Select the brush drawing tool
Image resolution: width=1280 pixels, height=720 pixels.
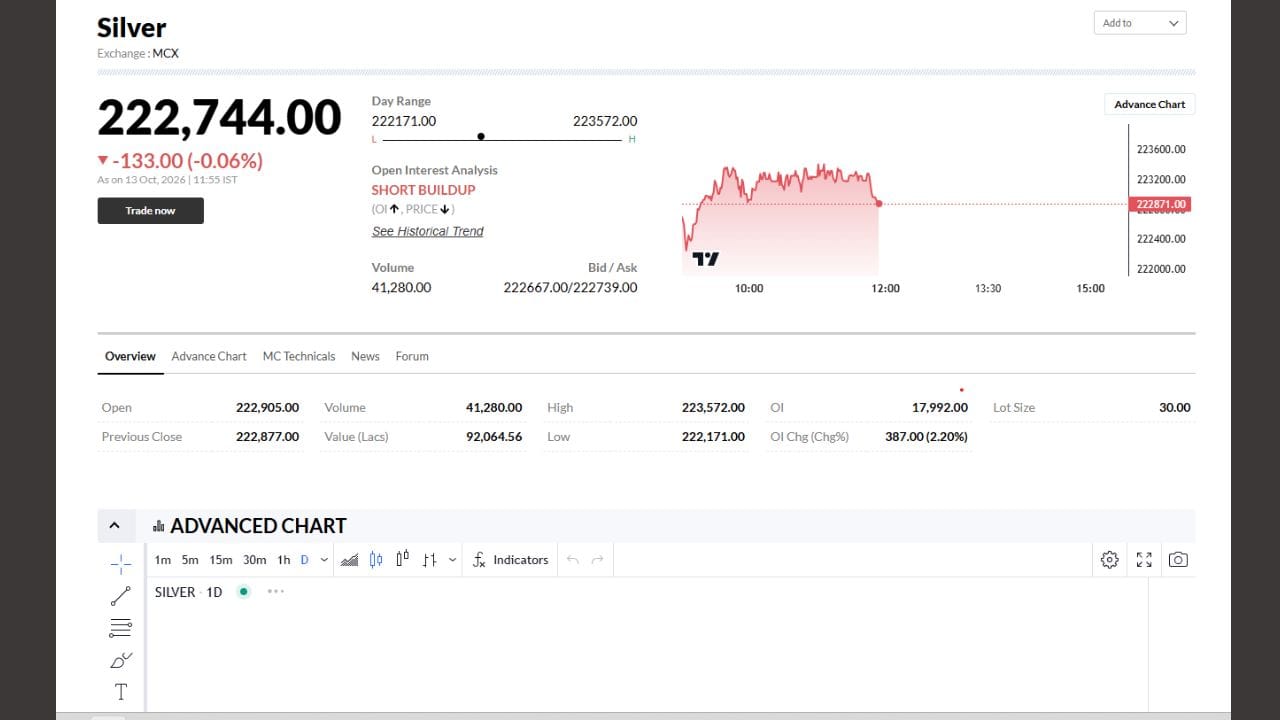(x=120, y=660)
